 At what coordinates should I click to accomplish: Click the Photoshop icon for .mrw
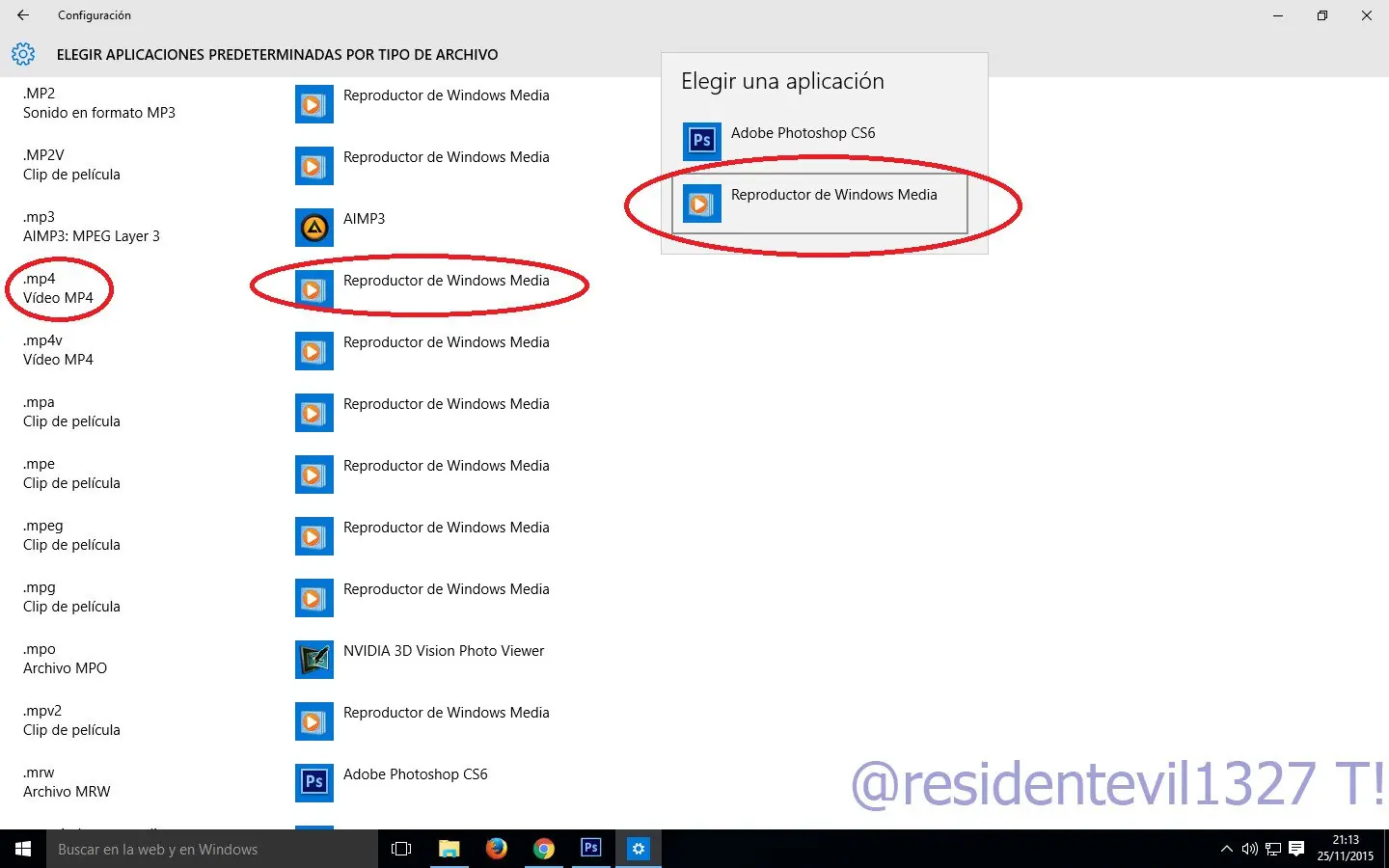pyautogui.click(x=314, y=783)
